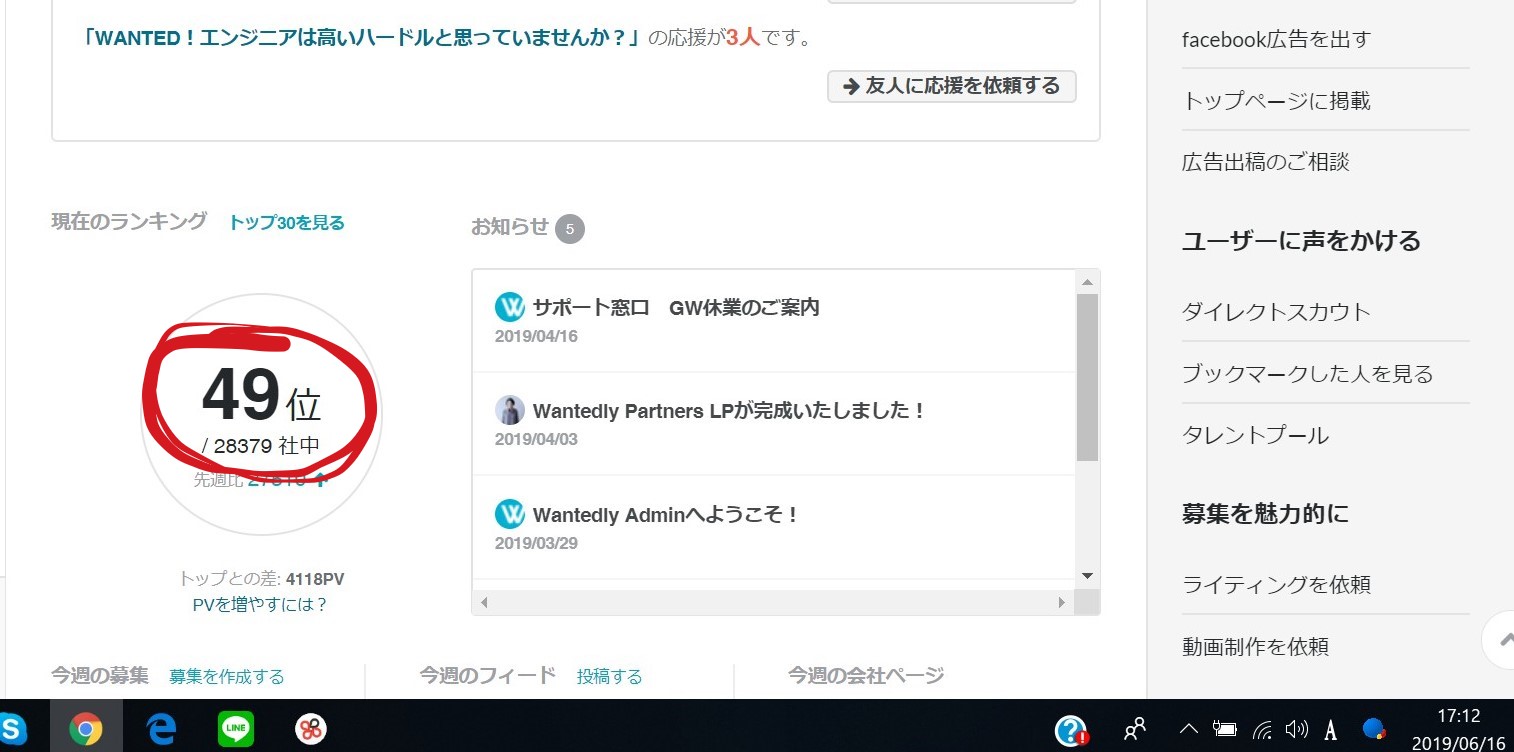Open the red pinwheel app on the taskbar
Screen dimensions: 1514x752
click(311, 729)
